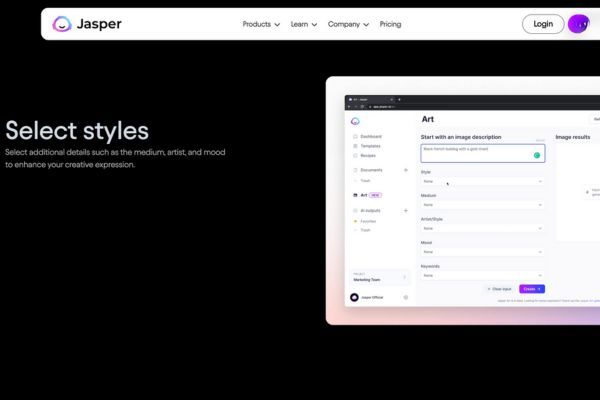Viewport: 600px width, 400px height.
Task: Click the Jasper icon in the app sidebar
Action: (x=355, y=121)
